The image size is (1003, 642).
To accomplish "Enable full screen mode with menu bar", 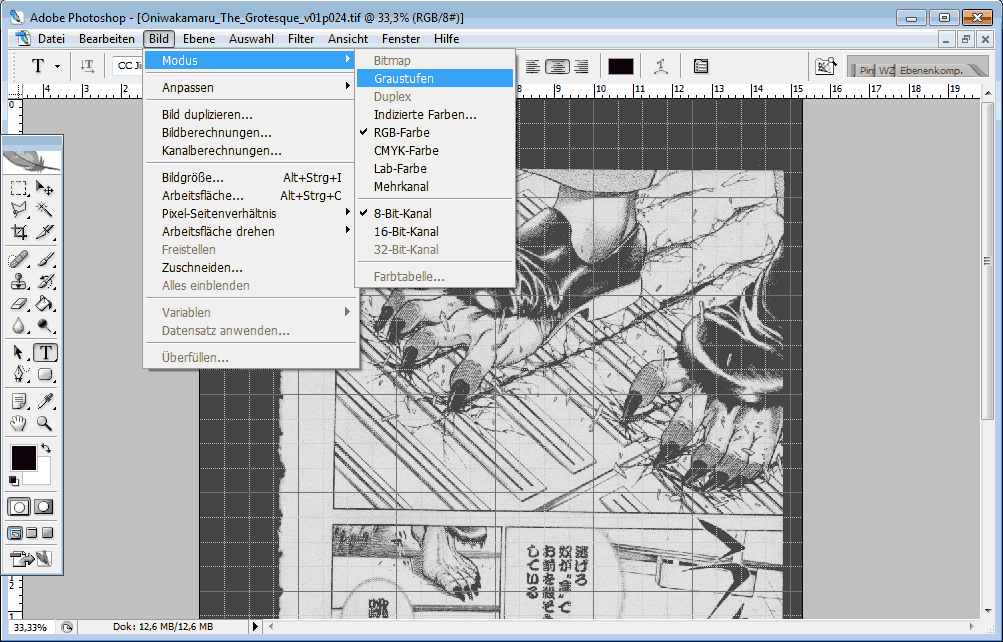I will coord(31,533).
